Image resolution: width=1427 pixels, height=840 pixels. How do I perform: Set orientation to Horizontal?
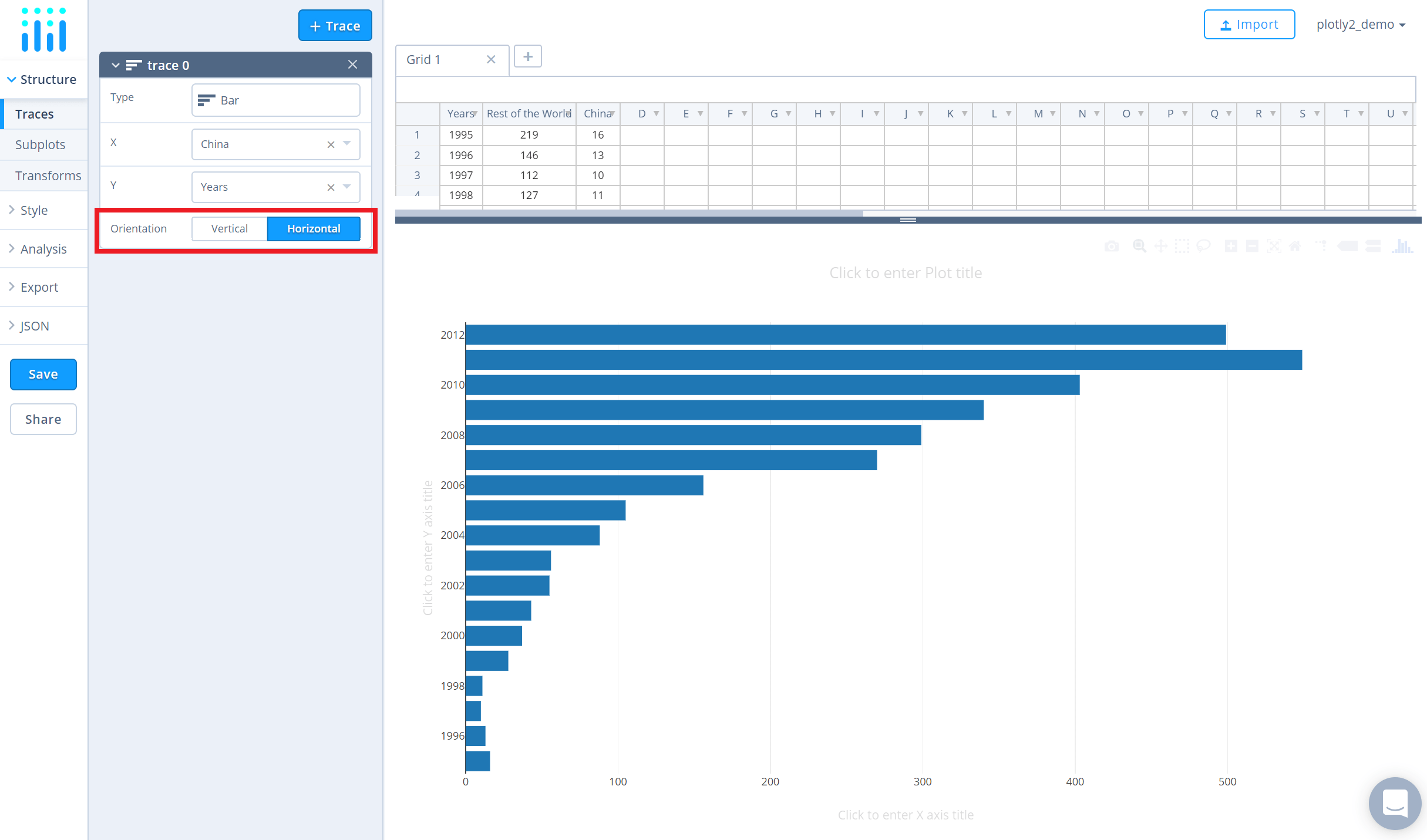314,228
